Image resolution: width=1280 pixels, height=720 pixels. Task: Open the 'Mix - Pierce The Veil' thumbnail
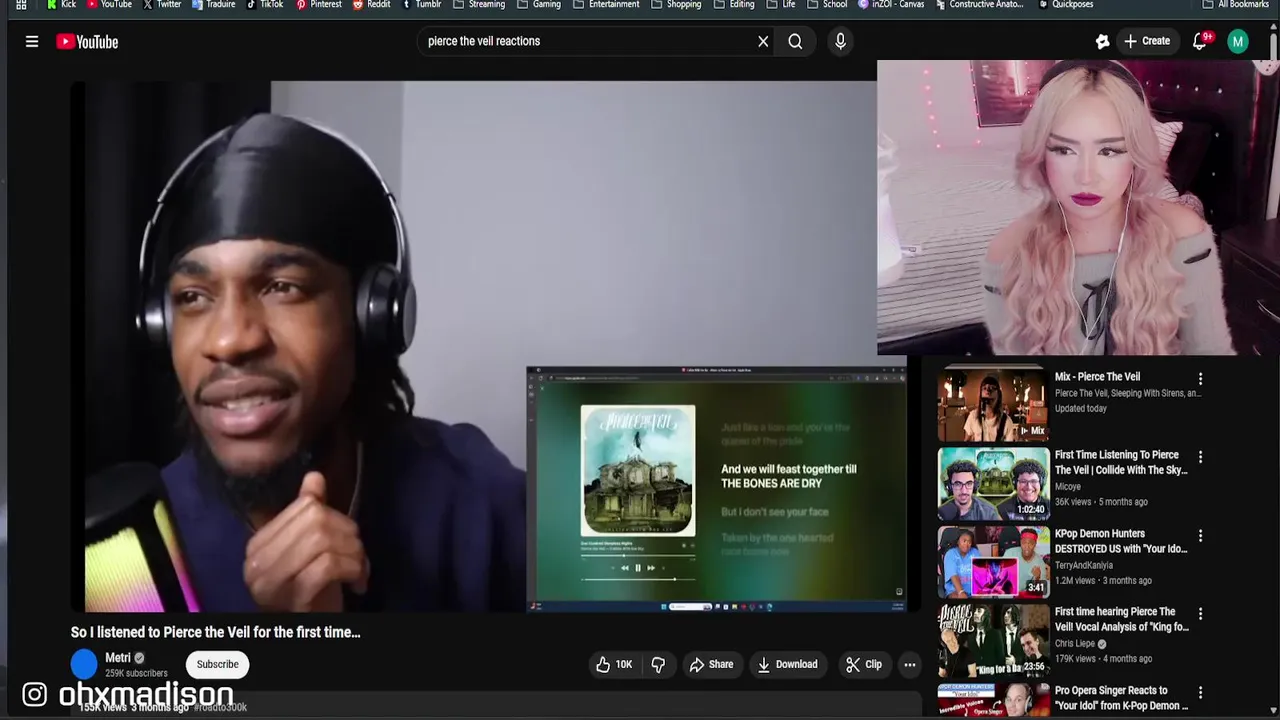[993, 405]
